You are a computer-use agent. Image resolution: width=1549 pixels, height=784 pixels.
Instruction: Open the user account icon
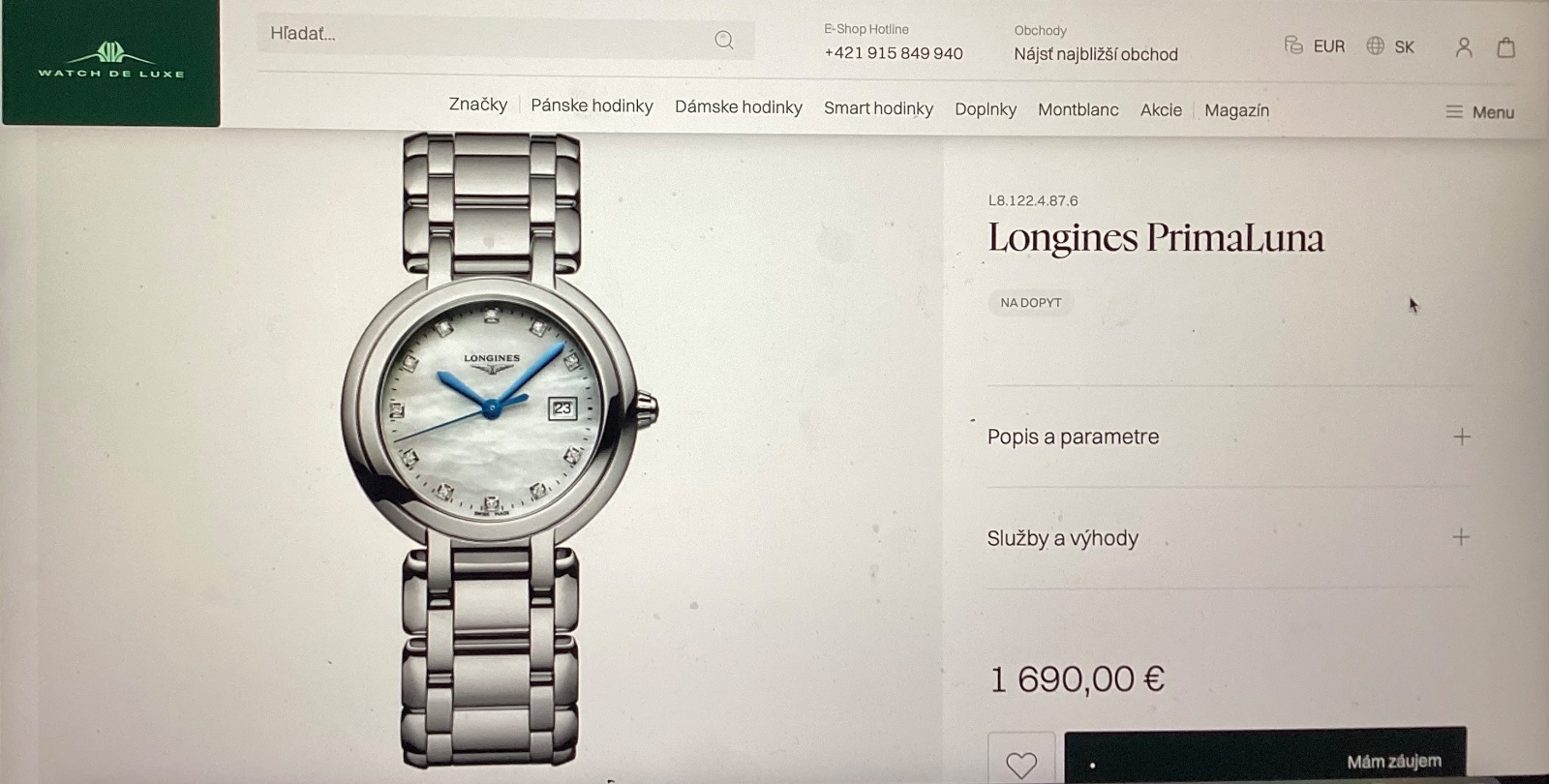click(x=1464, y=47)
